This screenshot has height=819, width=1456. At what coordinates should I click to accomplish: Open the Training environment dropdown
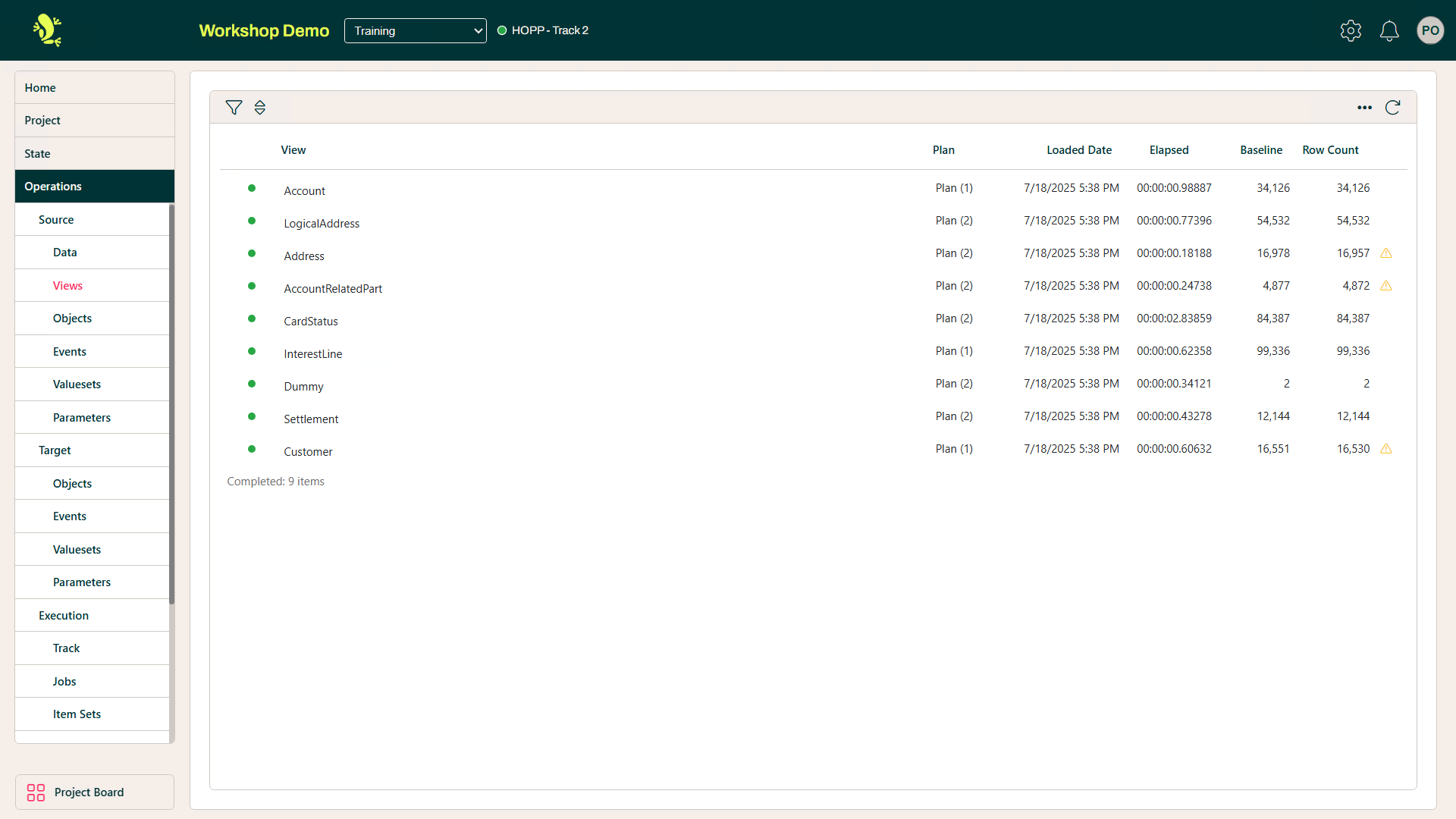coord(415,30)
